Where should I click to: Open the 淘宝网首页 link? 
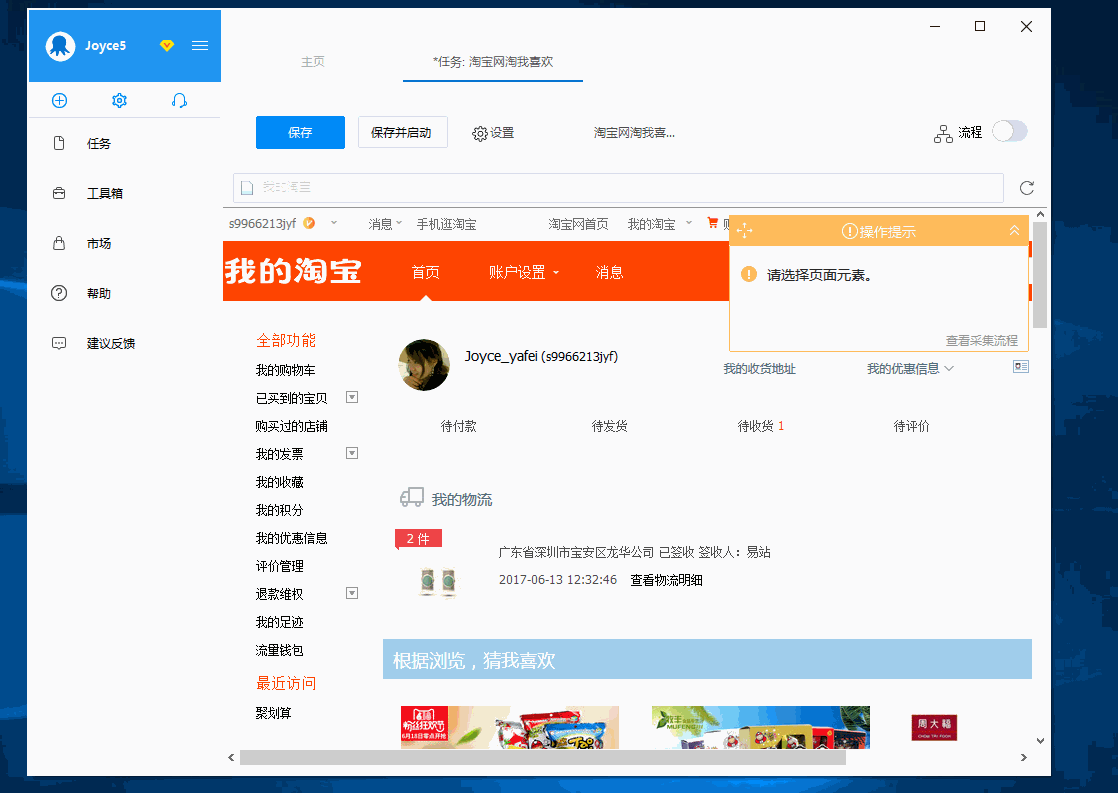click(x=578, y=224)
